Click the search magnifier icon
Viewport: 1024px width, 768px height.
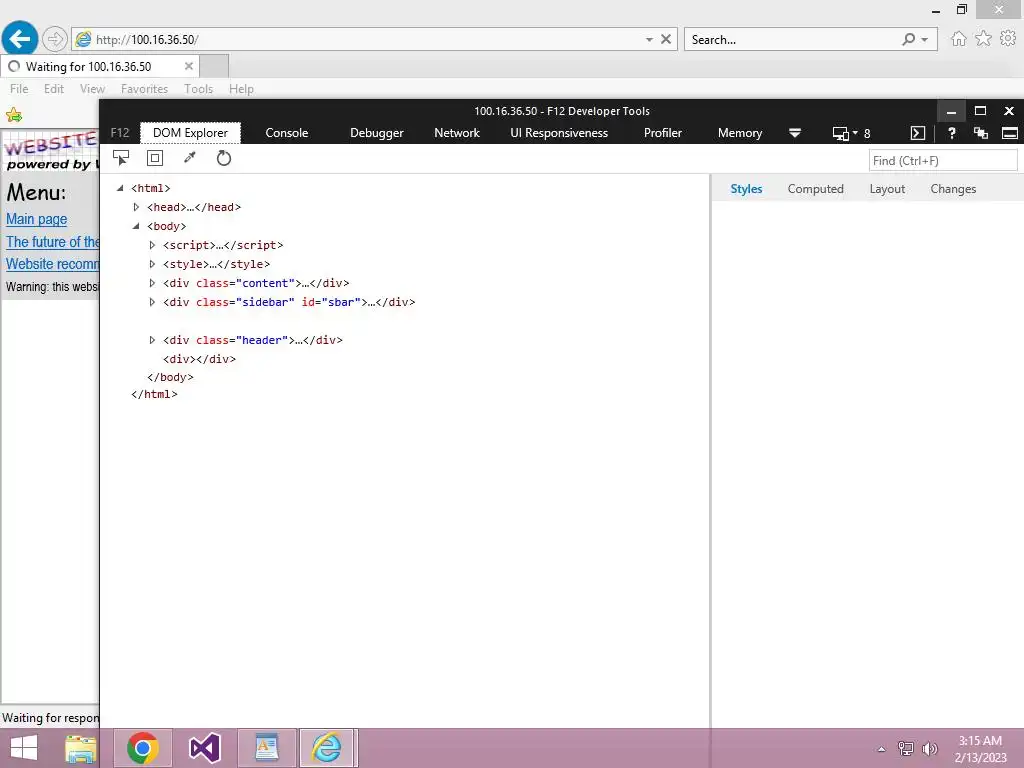908,39
